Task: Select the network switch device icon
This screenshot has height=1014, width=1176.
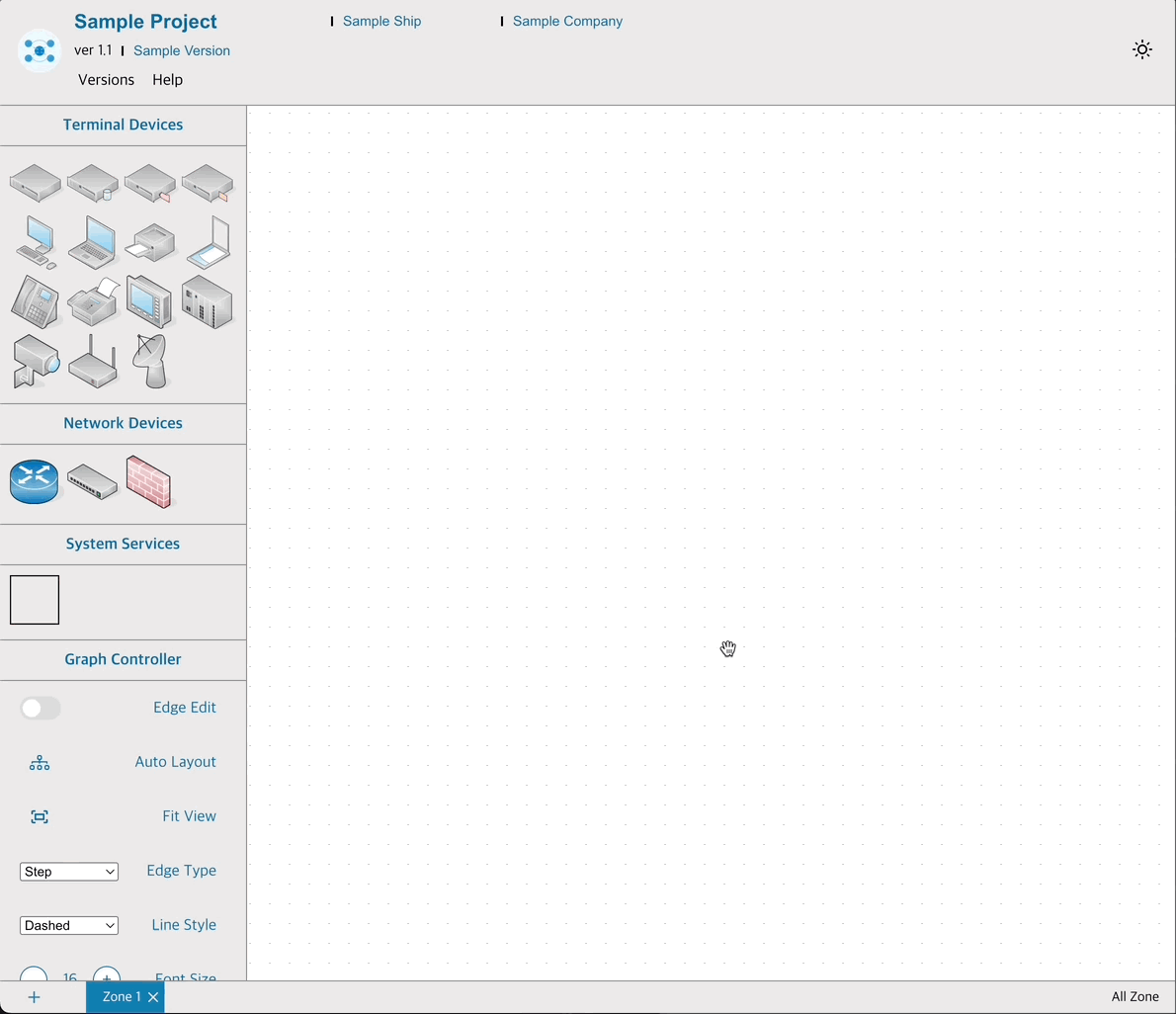Action: click(92, 482)
